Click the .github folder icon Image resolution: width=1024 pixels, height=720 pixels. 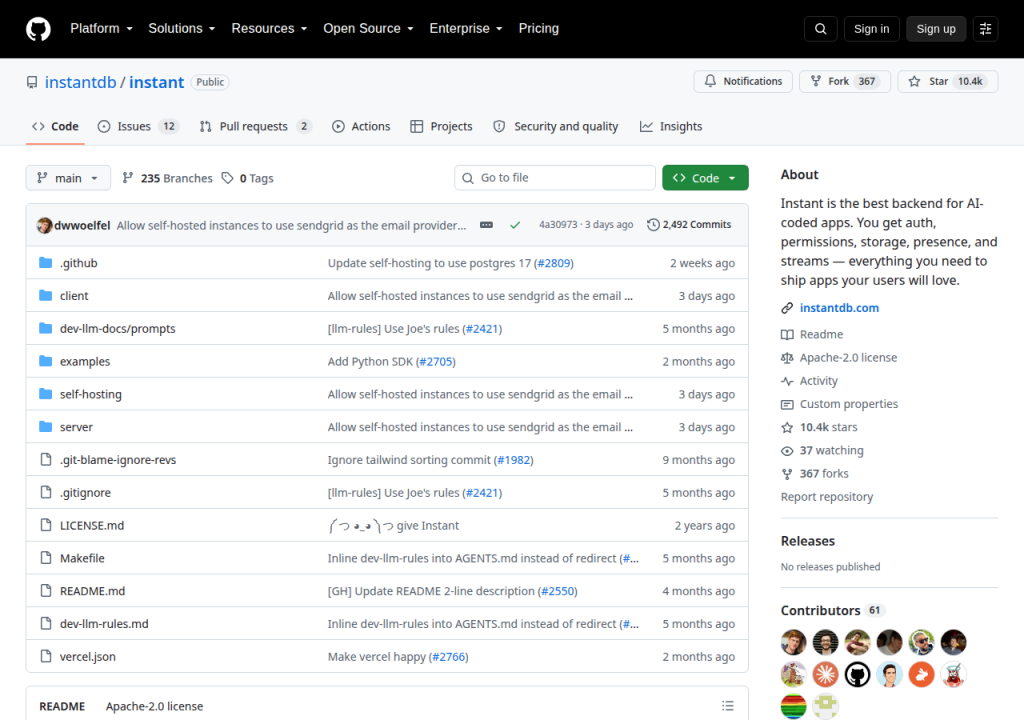pyautogui.click(x=46, y=263)
